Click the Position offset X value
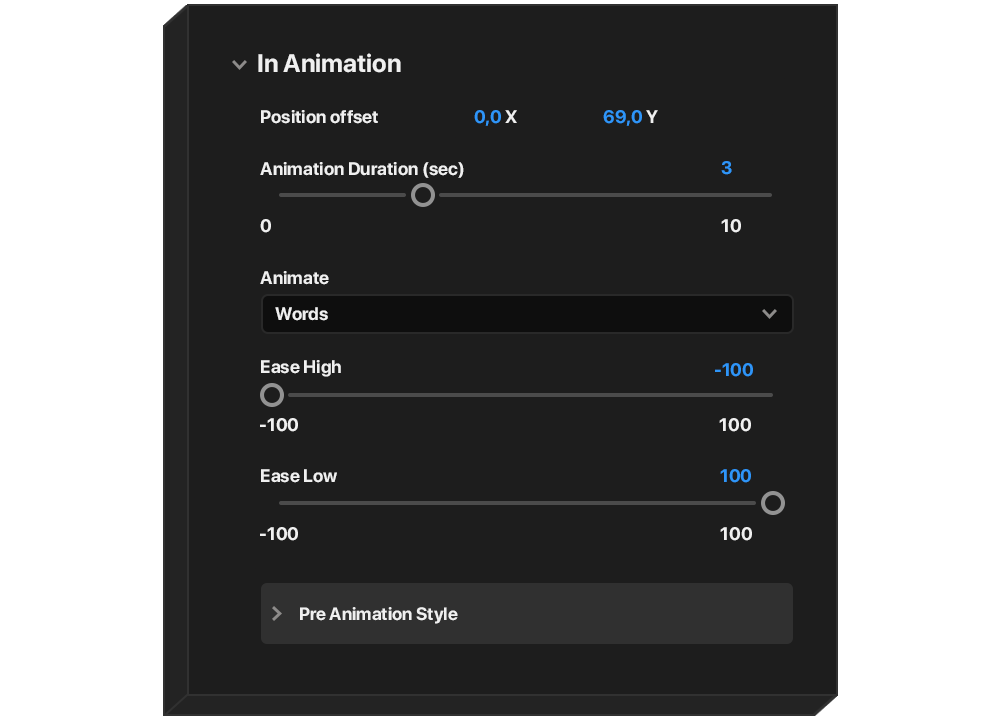 (487, 117)
